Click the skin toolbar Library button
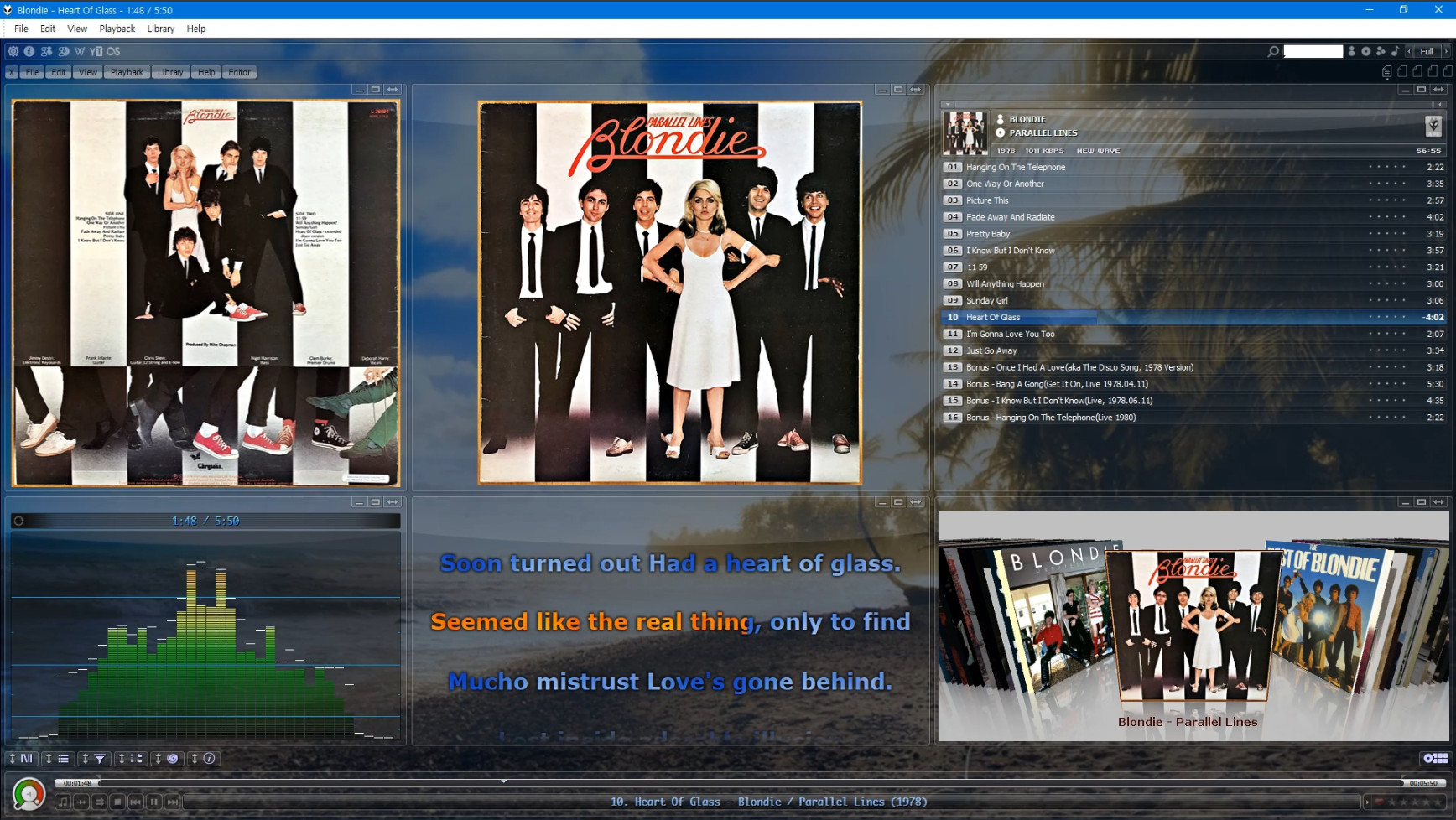 [x=170, y=72]
